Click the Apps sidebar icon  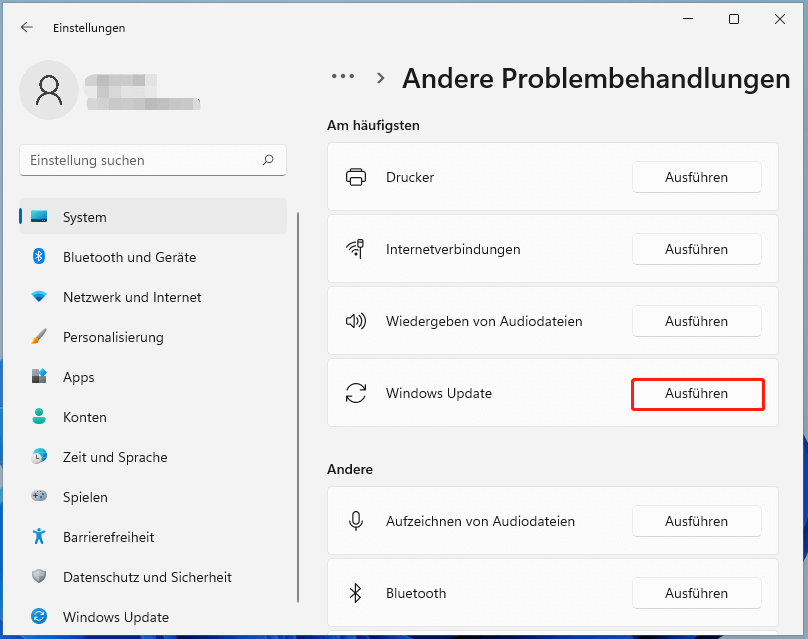[39, 377]
